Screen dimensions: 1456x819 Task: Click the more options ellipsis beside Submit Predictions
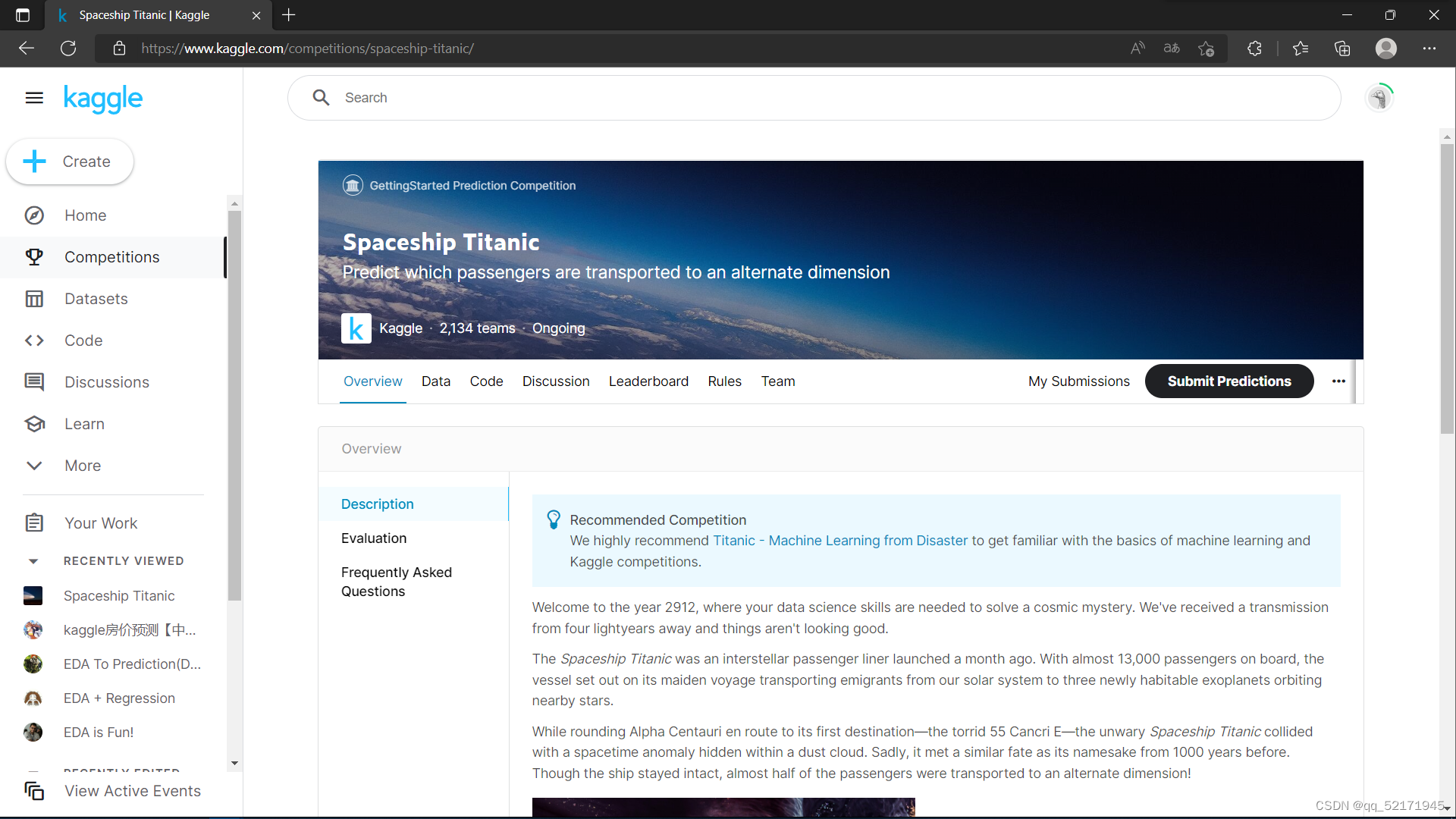pyautogui.click(x=1338, y=381)
